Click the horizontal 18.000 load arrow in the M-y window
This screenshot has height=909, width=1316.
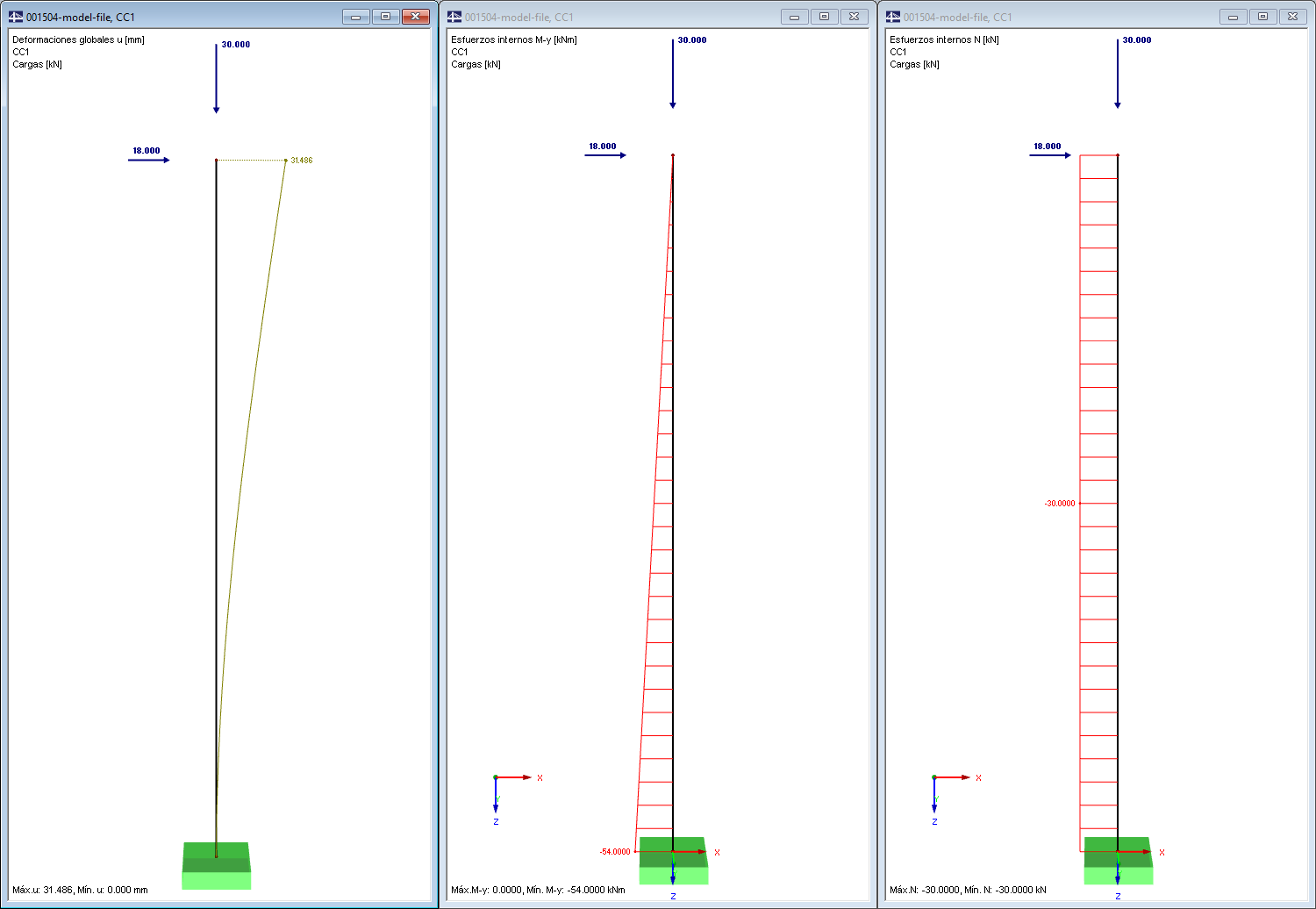(x=605, y=155)
